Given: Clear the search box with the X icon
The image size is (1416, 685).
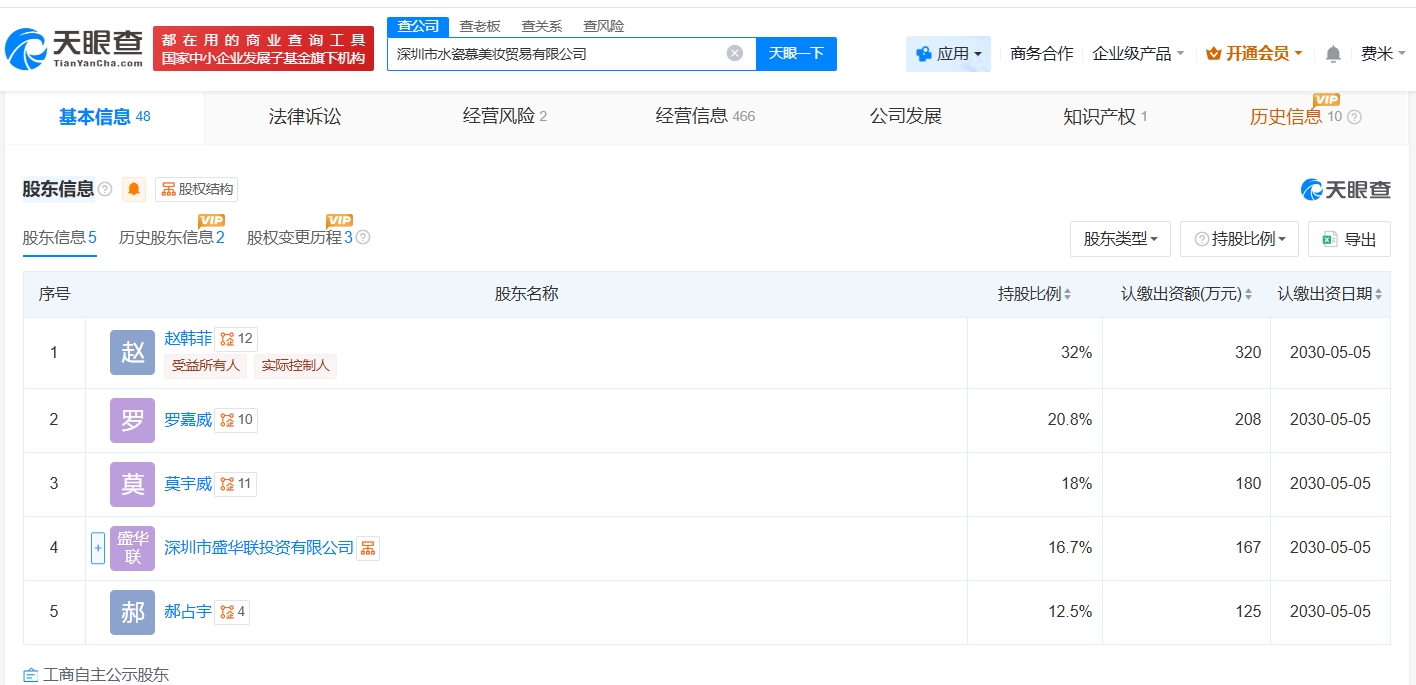Looking at the screenshot, I should pos(735,53).
